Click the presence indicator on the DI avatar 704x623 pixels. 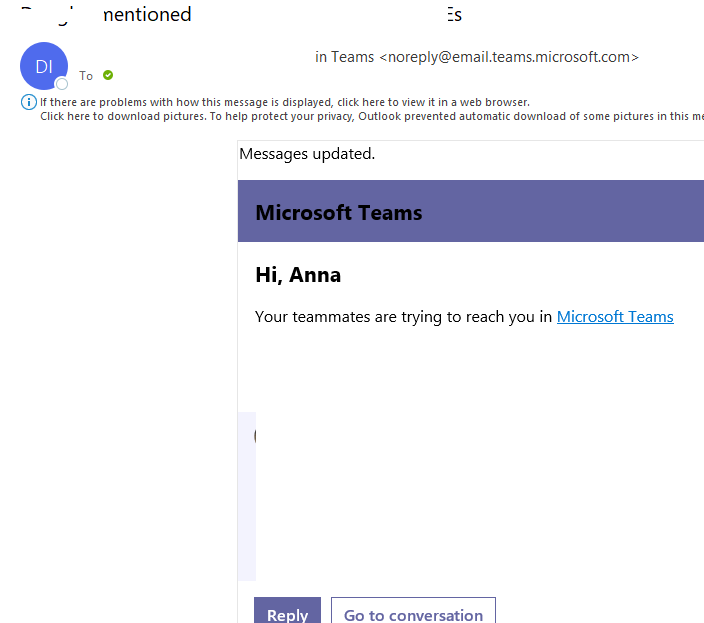(62, 84)
